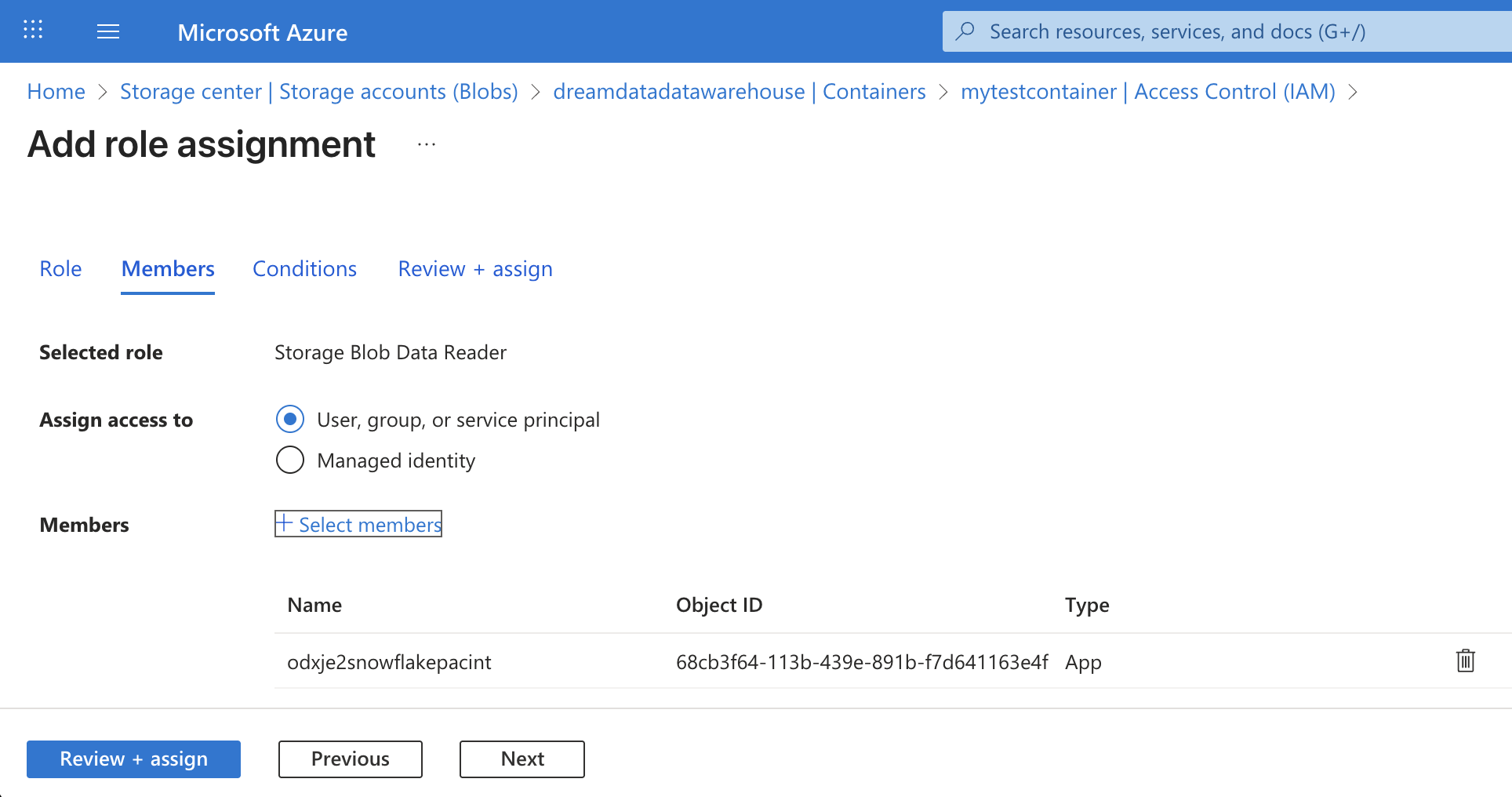
Task: Open the Azure apps grid launcher
Action: click(33, 31)
